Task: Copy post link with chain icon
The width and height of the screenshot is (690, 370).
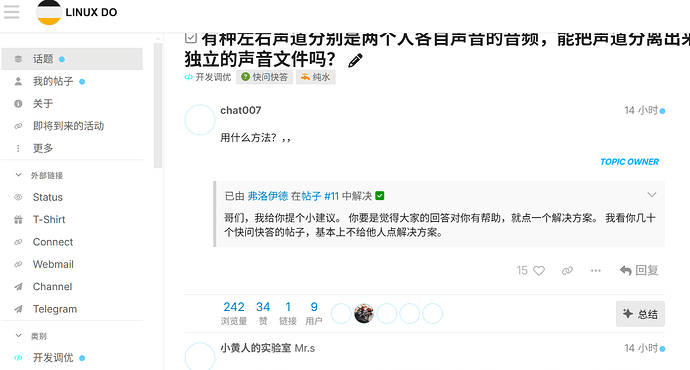Action: tap(567, 270)
